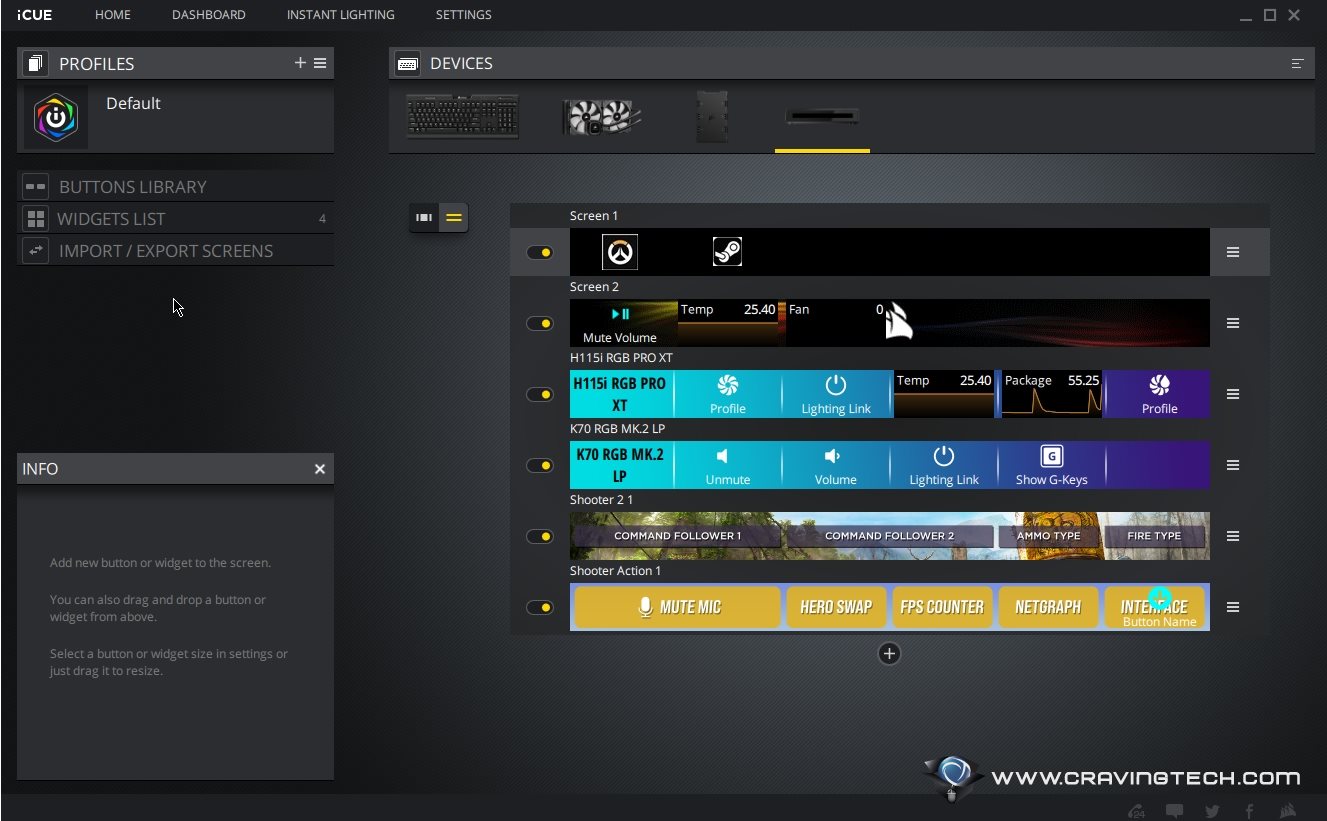Click Lighting Link power icon in K70 row
This screenshot has height=821, width=1327.
944,465
